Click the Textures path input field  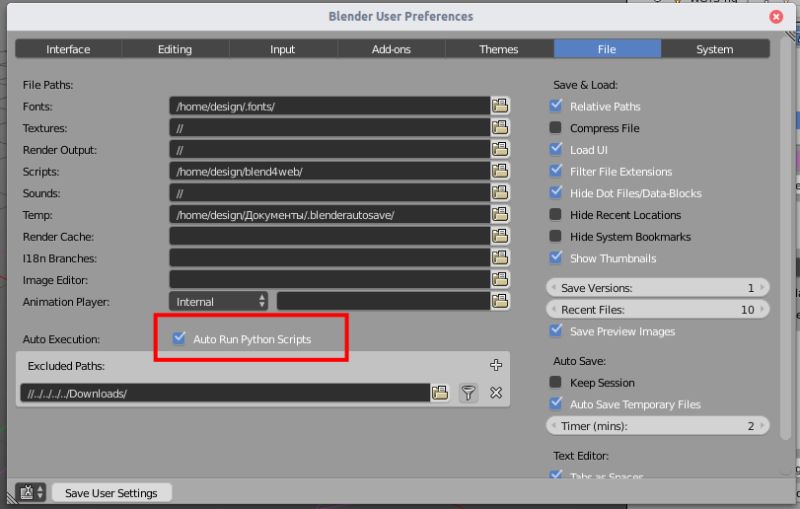pos(330,128)
